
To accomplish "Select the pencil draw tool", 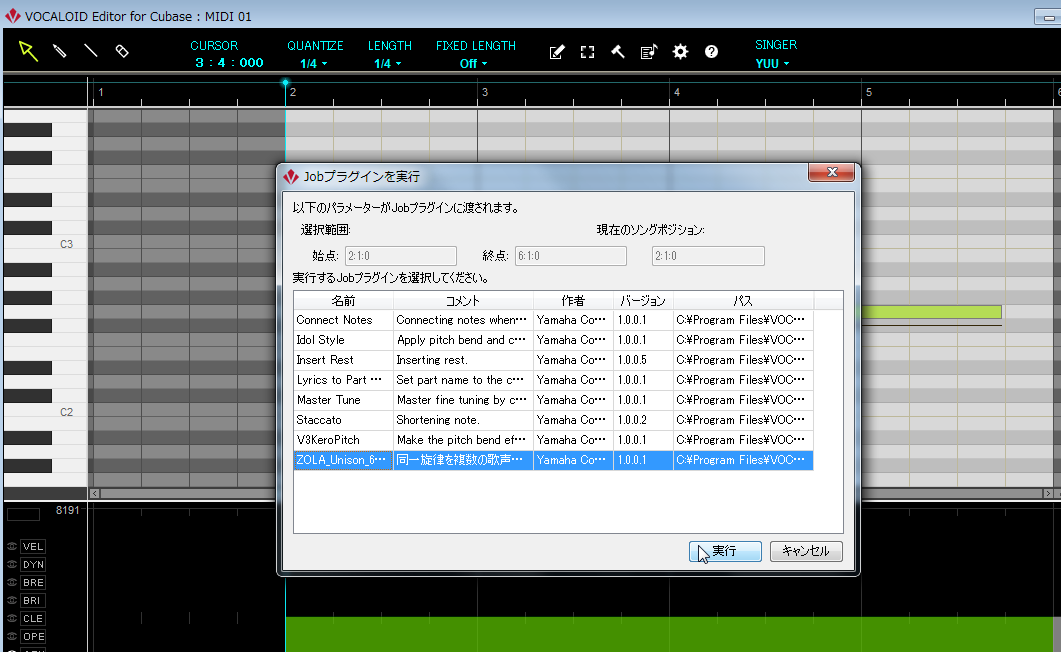I will (60, 51).
